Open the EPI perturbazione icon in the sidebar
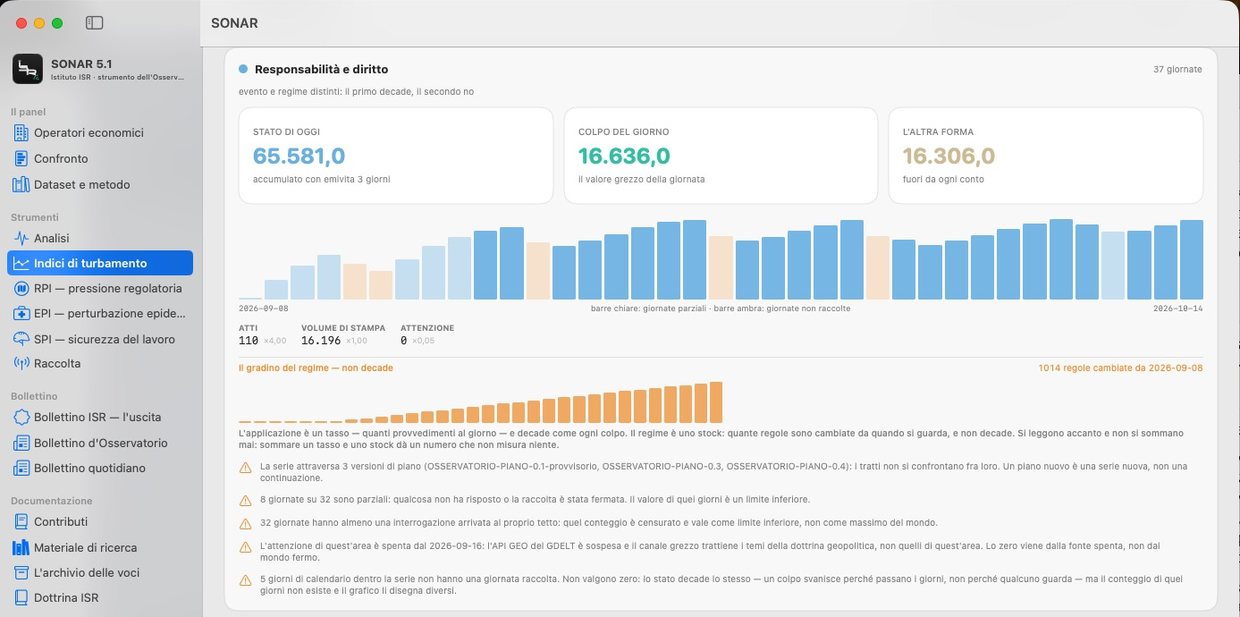 pyautogui.click(x=22, y=314)
